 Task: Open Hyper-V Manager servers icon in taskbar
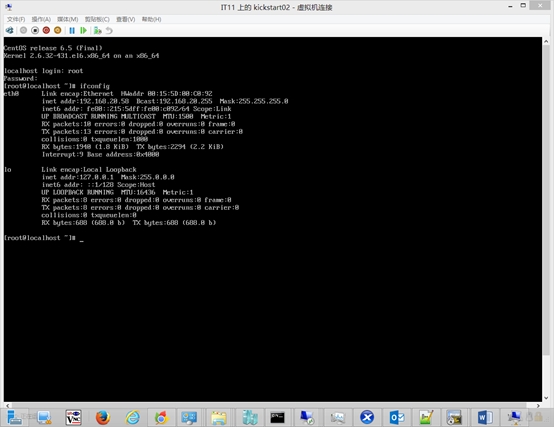[250, 418]
